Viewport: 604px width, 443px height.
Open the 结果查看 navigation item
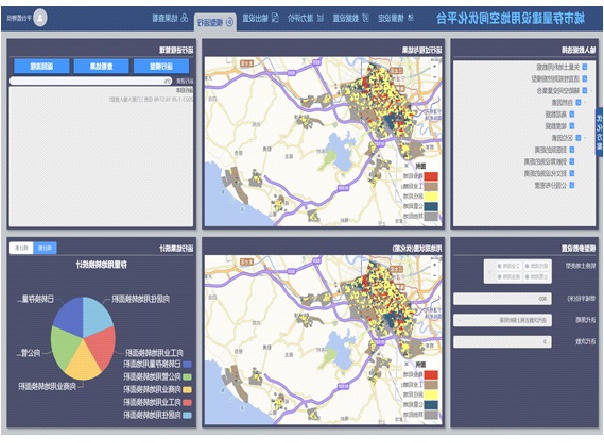170,18
